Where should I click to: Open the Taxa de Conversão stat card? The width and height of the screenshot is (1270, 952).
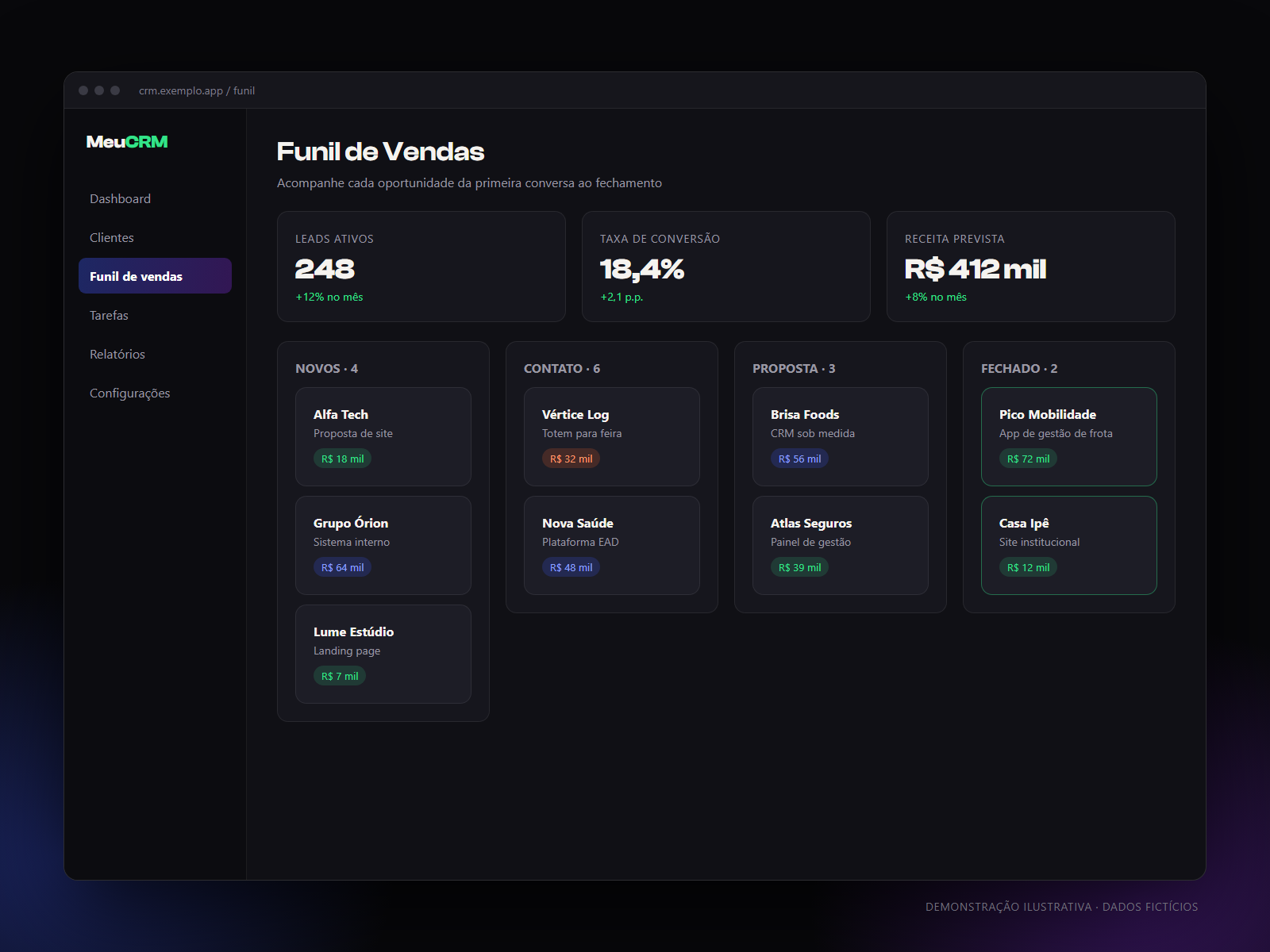tap(726, 267)
